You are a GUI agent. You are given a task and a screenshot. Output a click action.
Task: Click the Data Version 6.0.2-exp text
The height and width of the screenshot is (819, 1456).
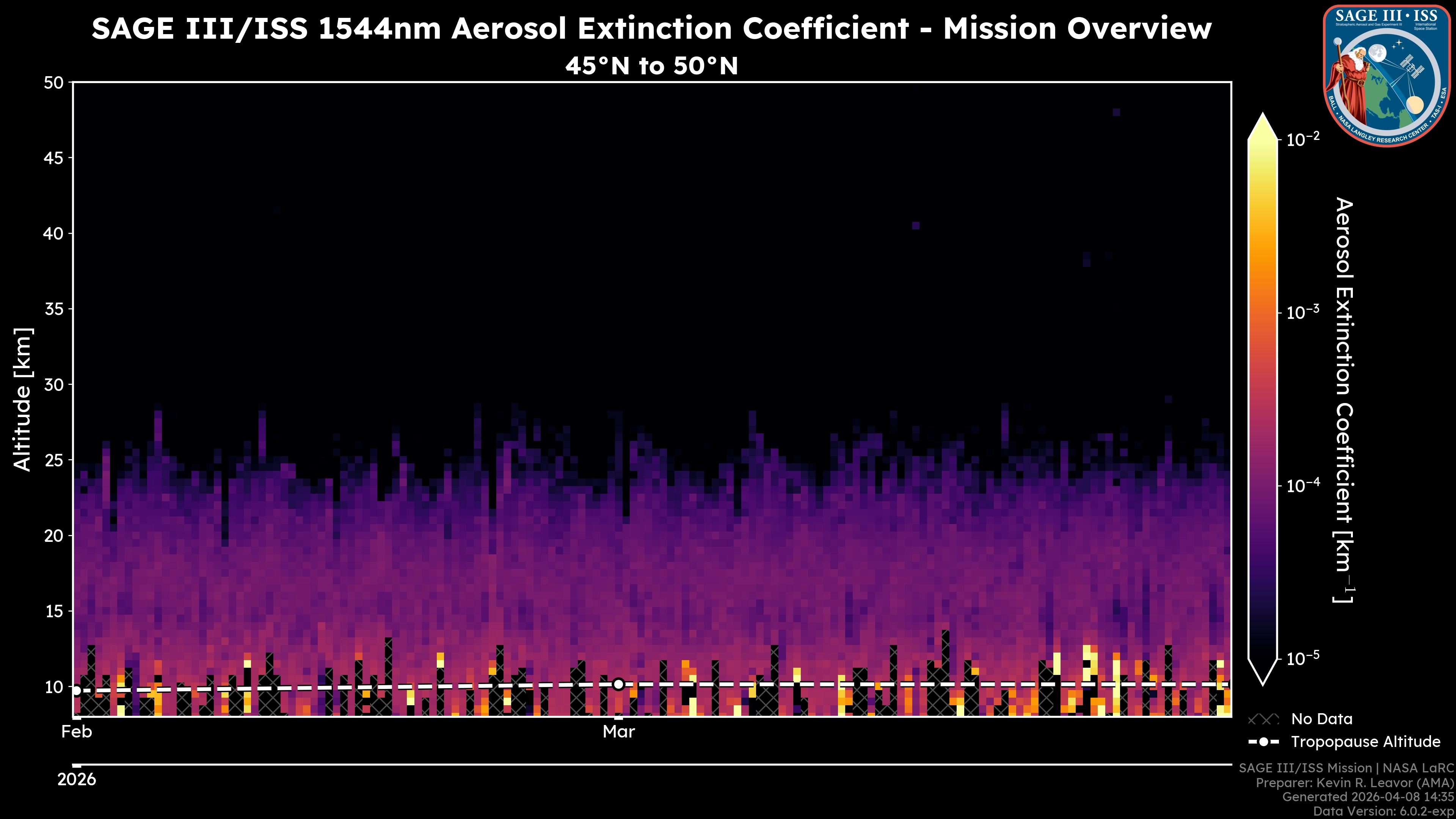1383,812
